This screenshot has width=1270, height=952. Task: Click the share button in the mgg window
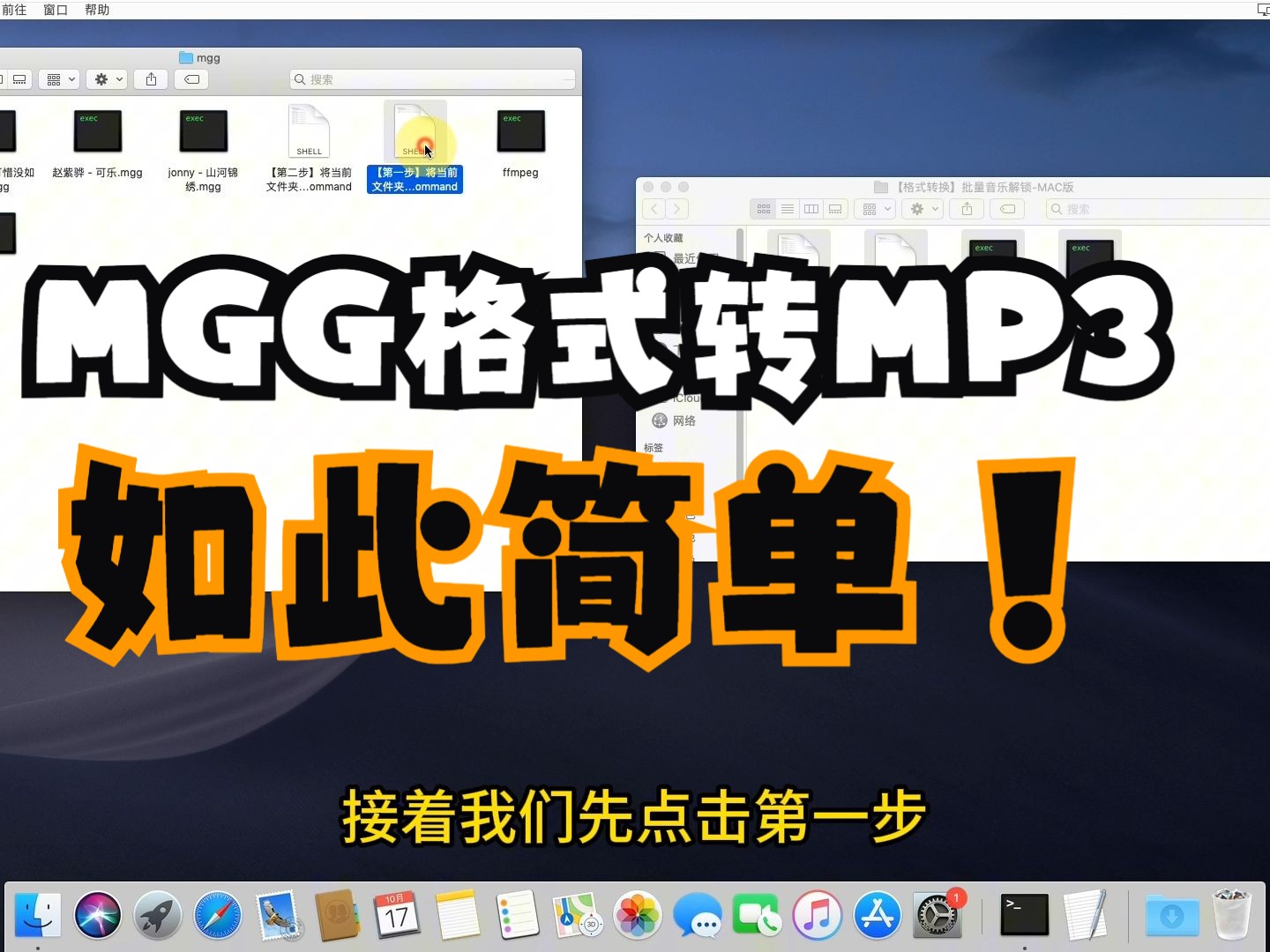tap(152, 79)
